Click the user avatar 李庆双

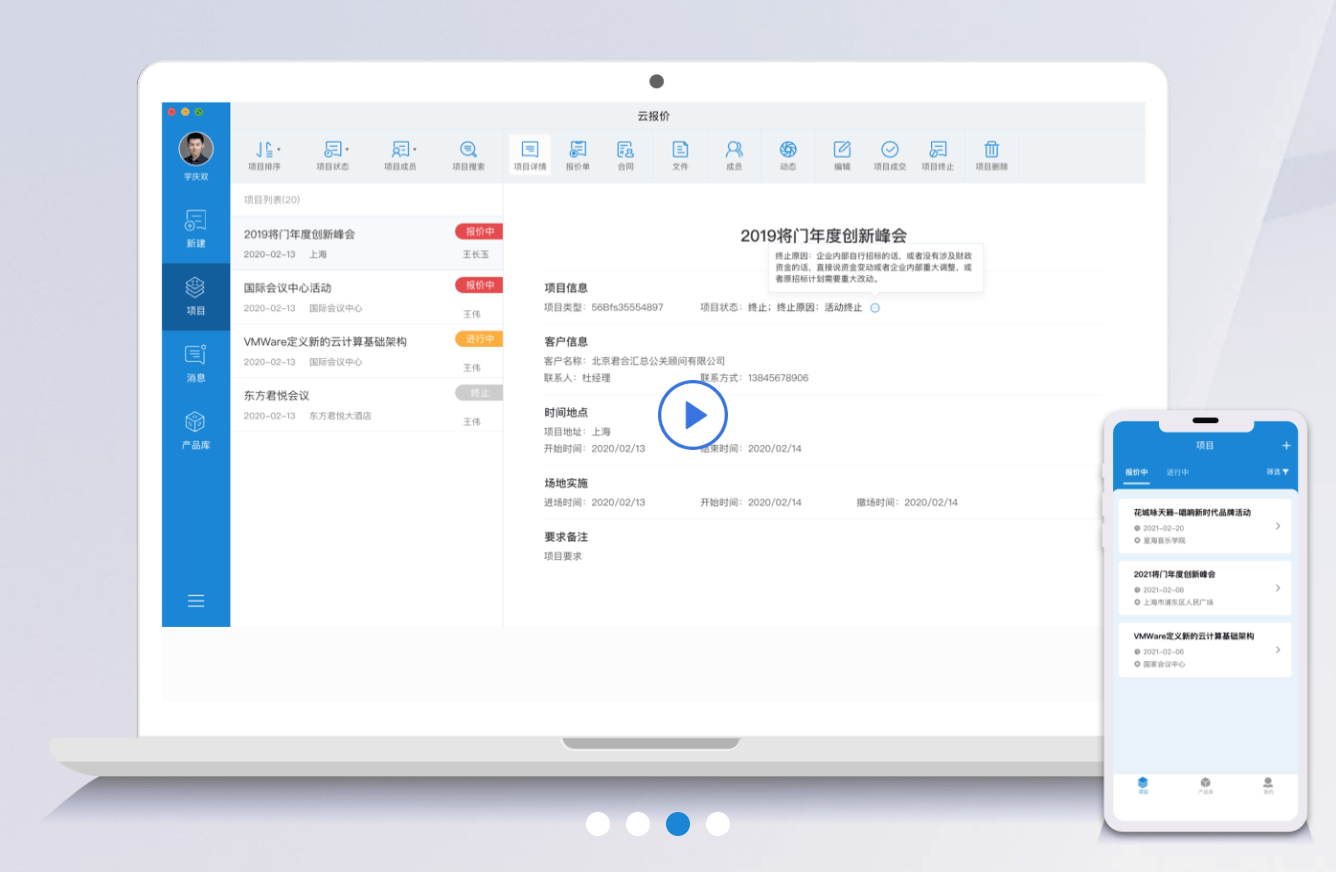[196, 149]
